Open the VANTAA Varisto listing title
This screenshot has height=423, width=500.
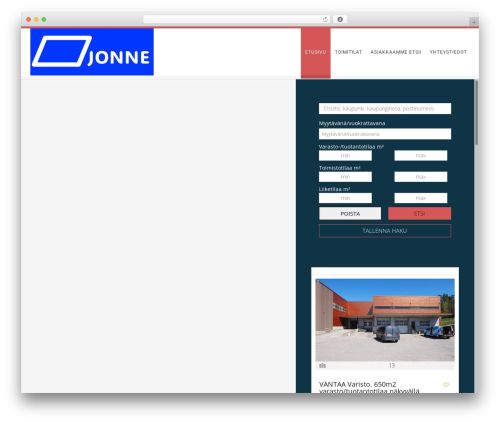click(x=369, y=388)
